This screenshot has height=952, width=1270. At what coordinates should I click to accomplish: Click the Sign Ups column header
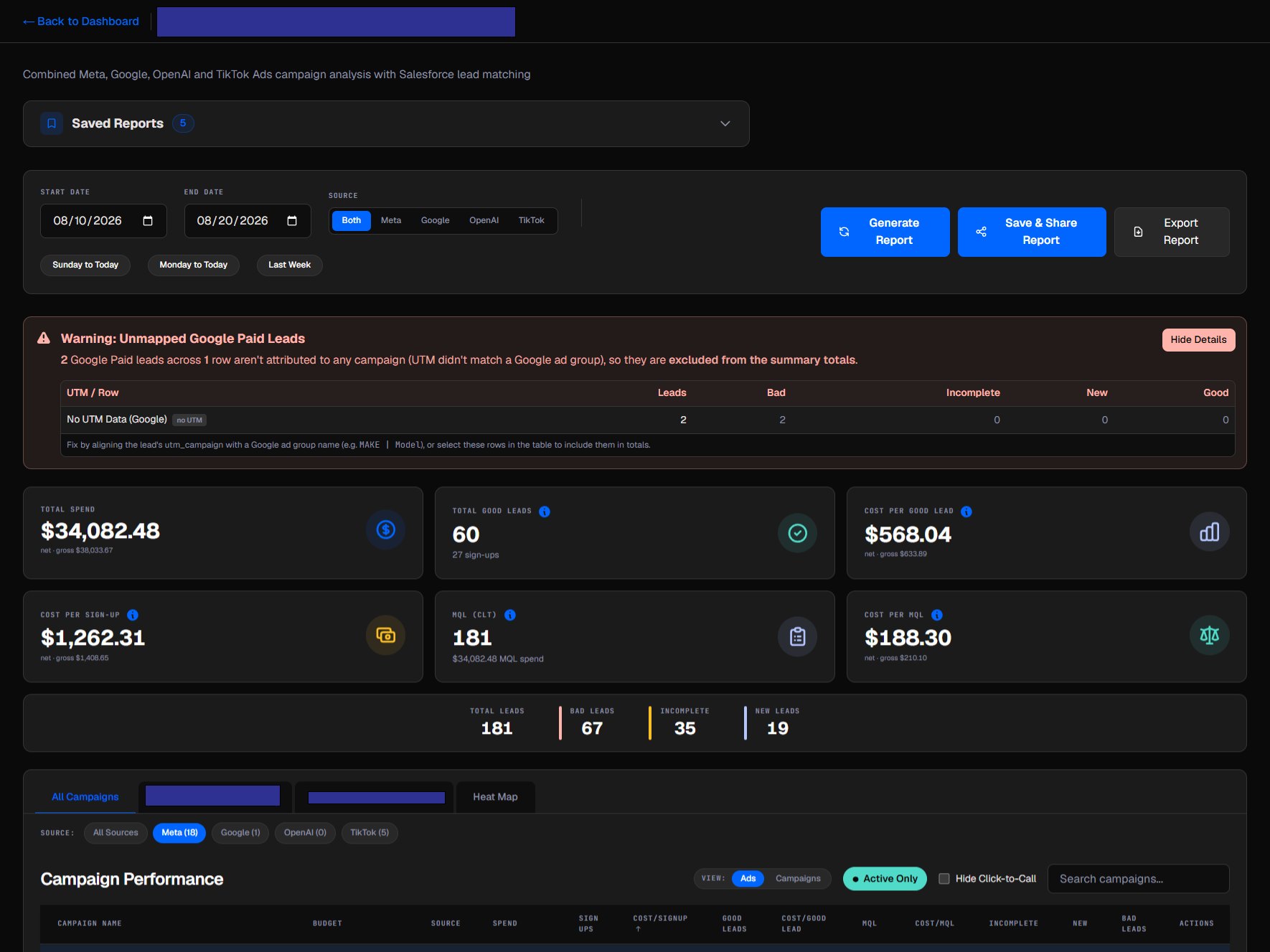point(588,923)
